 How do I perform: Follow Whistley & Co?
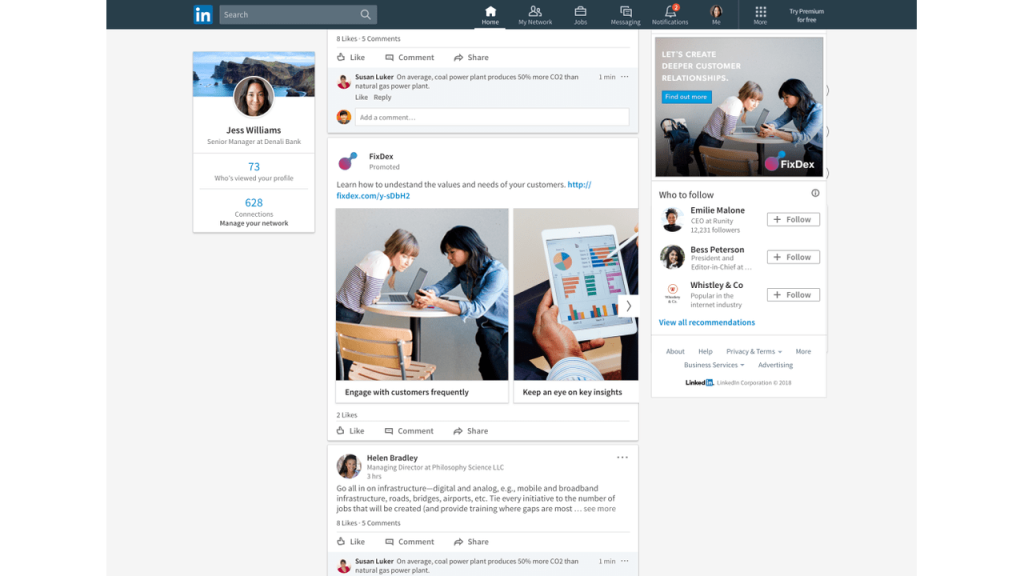tap(793, 295)
